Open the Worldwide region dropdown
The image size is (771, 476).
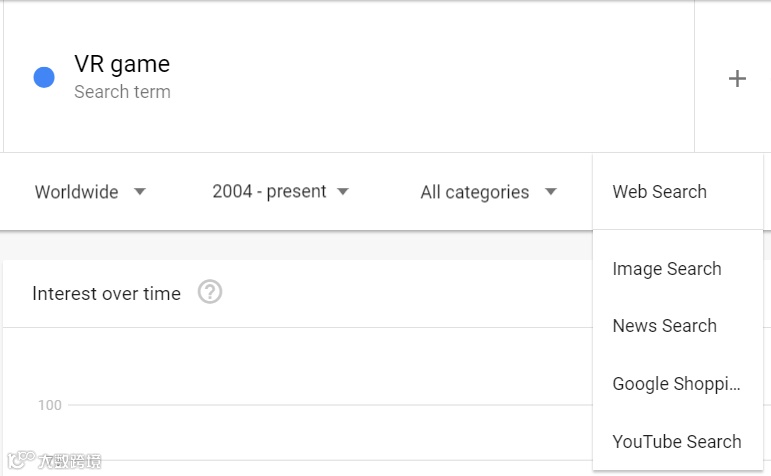pyautogui.click(x=77, y=192)
